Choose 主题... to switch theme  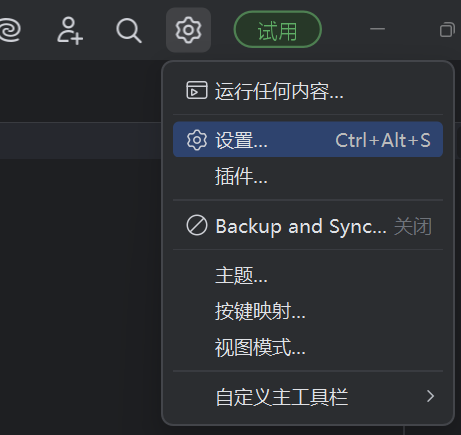(308, 276)
